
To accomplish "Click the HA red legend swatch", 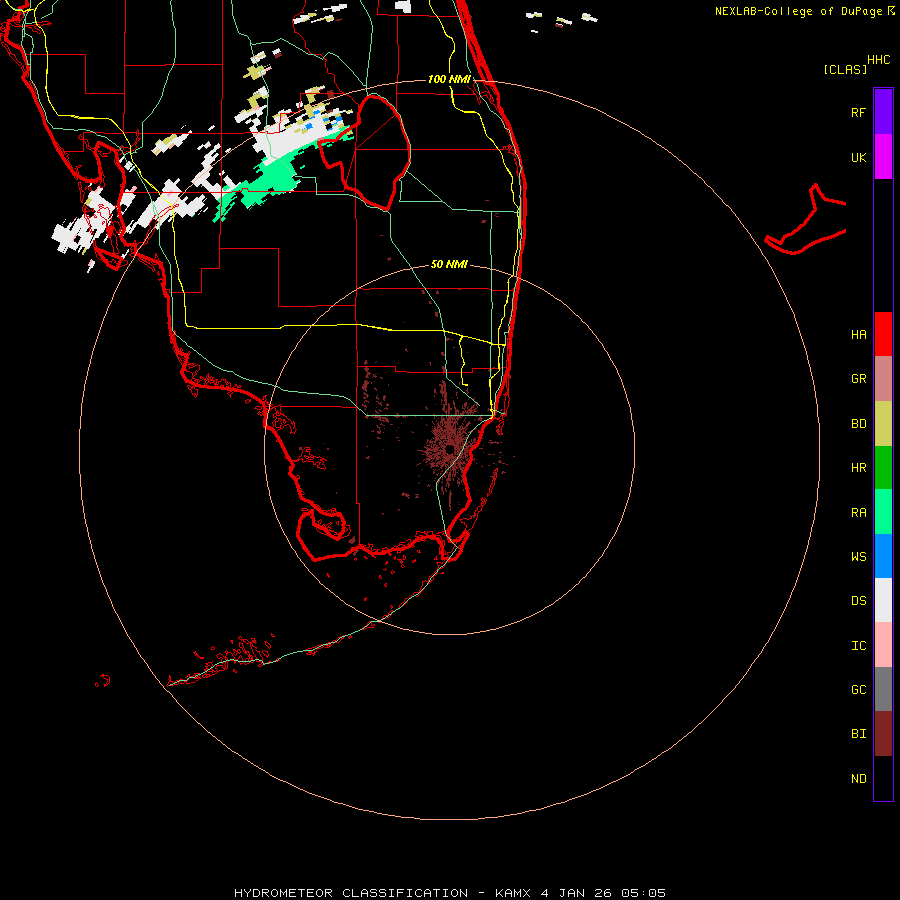I will click(x=883, y=334).
